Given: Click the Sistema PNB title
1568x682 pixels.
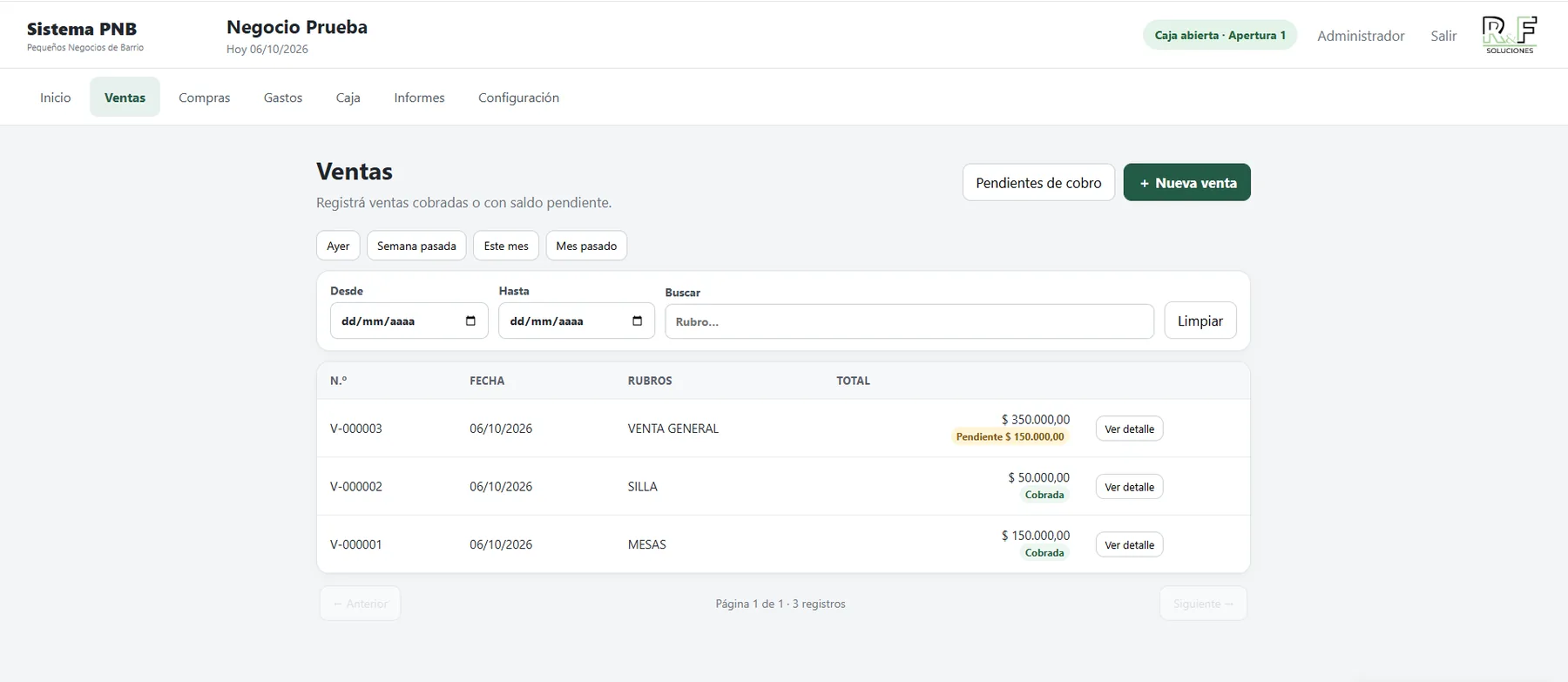Looking at the screenshot, I should click(x=82, y=29).
